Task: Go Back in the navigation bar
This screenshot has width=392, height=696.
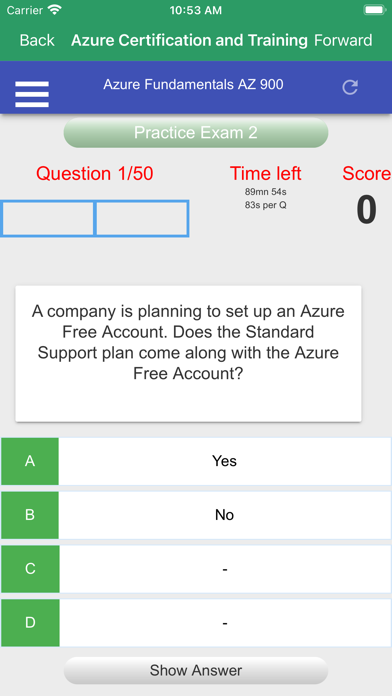Action: 37,40
